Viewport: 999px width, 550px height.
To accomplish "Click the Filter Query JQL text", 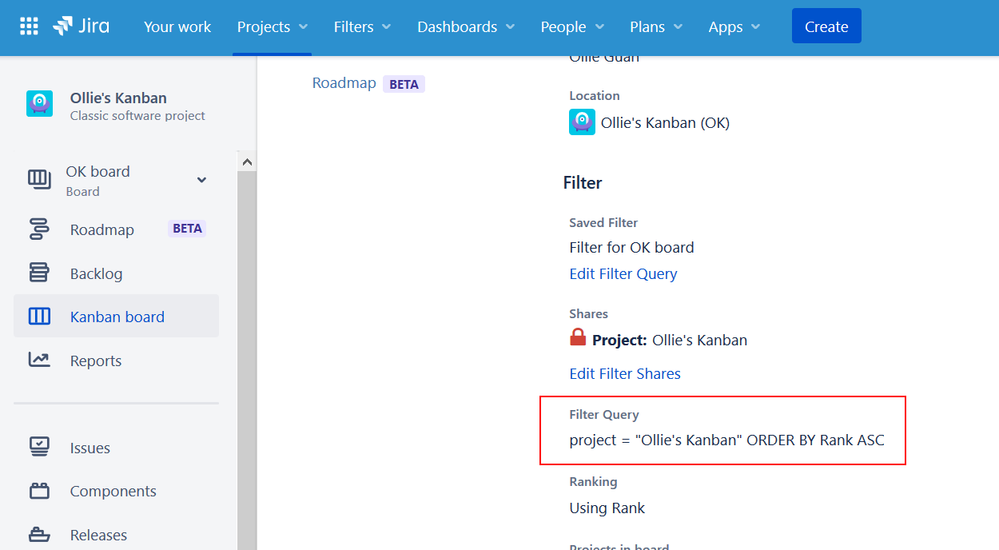I will 726,440.
